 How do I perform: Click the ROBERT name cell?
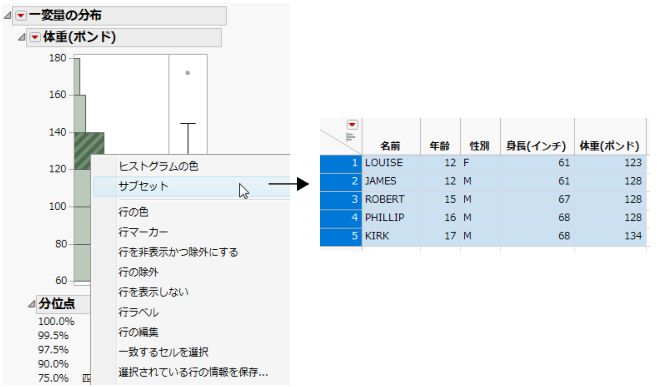[391, 200]
